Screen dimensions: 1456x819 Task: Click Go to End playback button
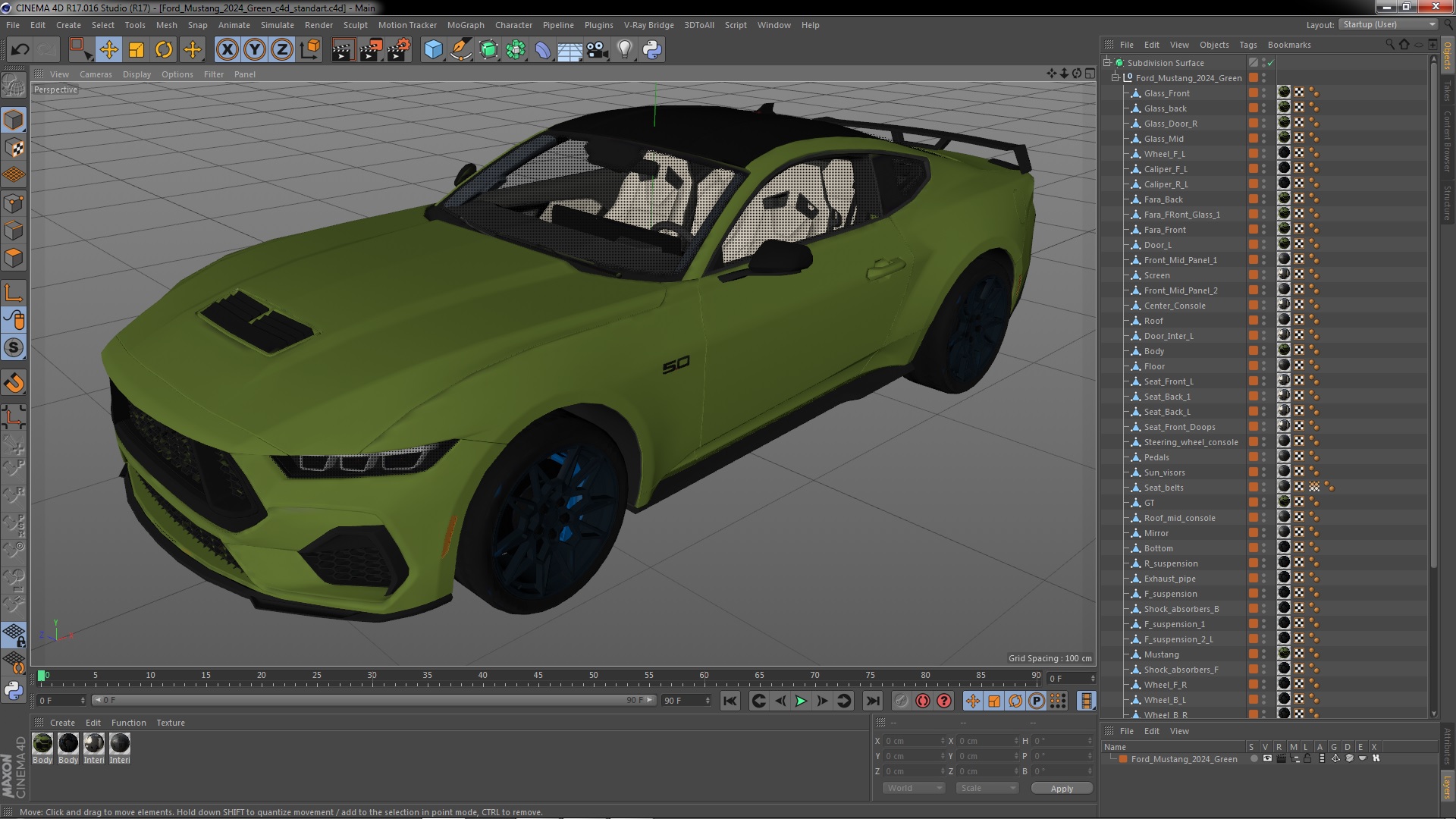click(873, 701)
